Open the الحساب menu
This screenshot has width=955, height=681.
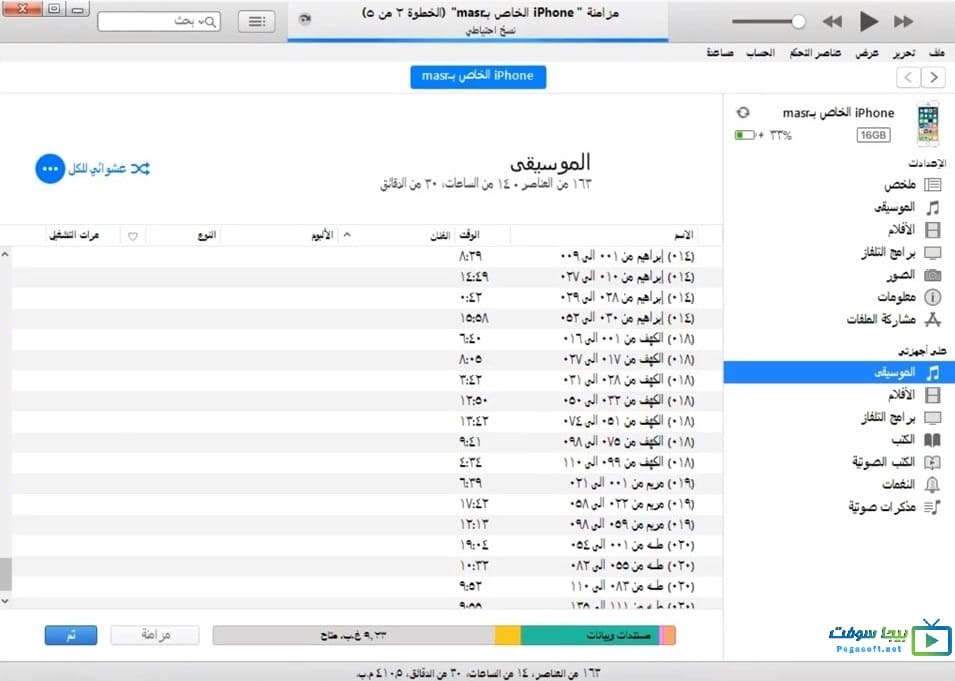[x=760, y=53]
